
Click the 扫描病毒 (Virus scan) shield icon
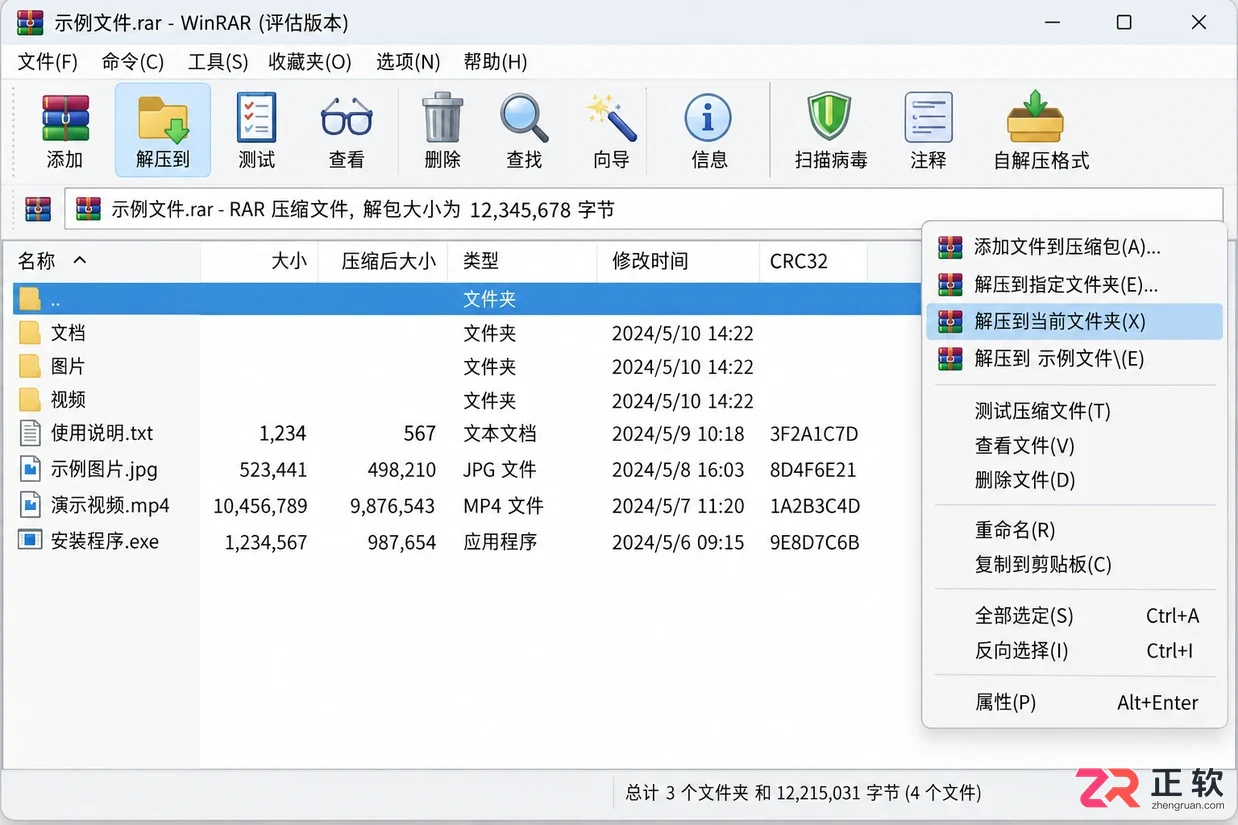point(829,117)
